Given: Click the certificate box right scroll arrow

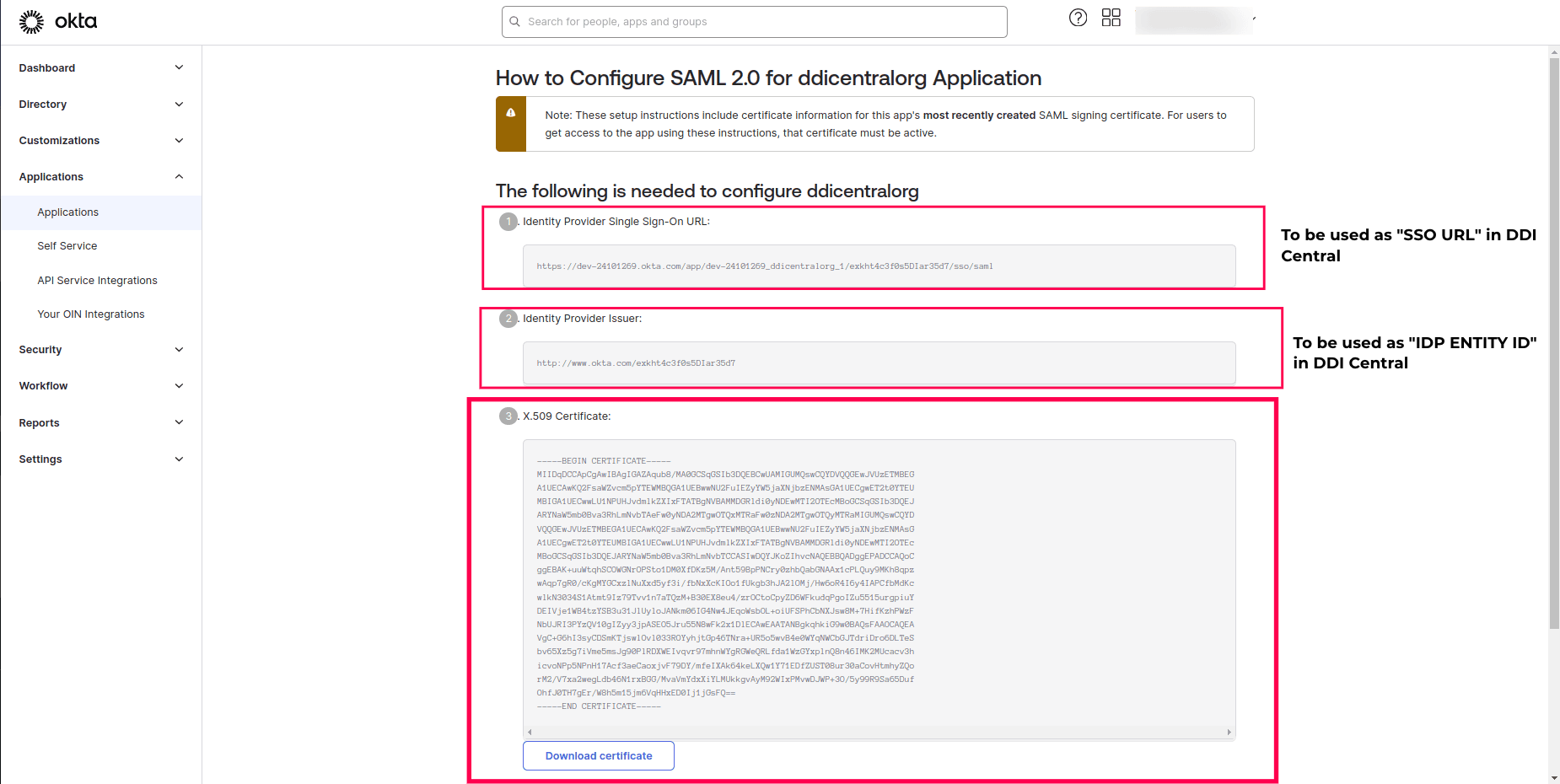Looking at the screenshot, I should [1229, 733].
